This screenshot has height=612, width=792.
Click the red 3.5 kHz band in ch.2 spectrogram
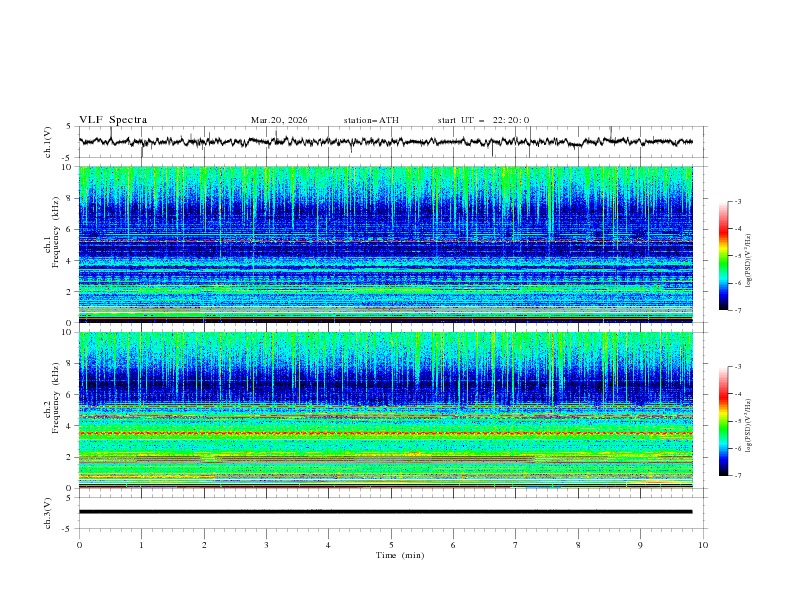click(x=385, y=434)
